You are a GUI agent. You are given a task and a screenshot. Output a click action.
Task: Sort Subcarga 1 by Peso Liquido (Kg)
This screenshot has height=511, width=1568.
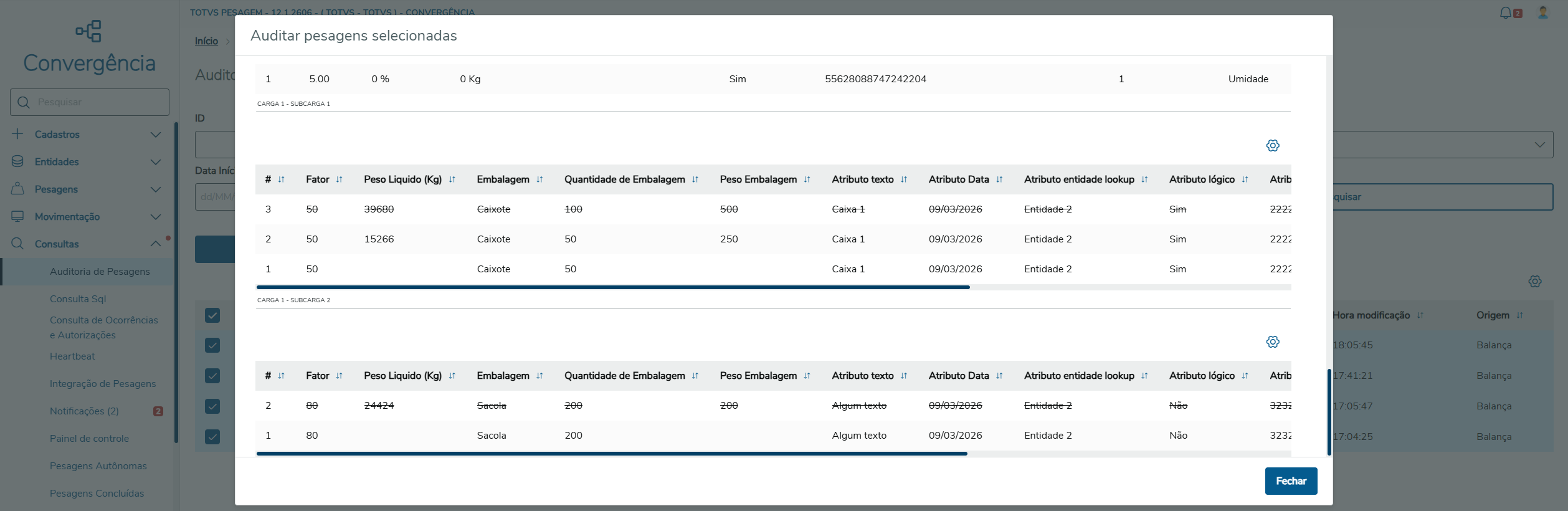click(452, 179)
